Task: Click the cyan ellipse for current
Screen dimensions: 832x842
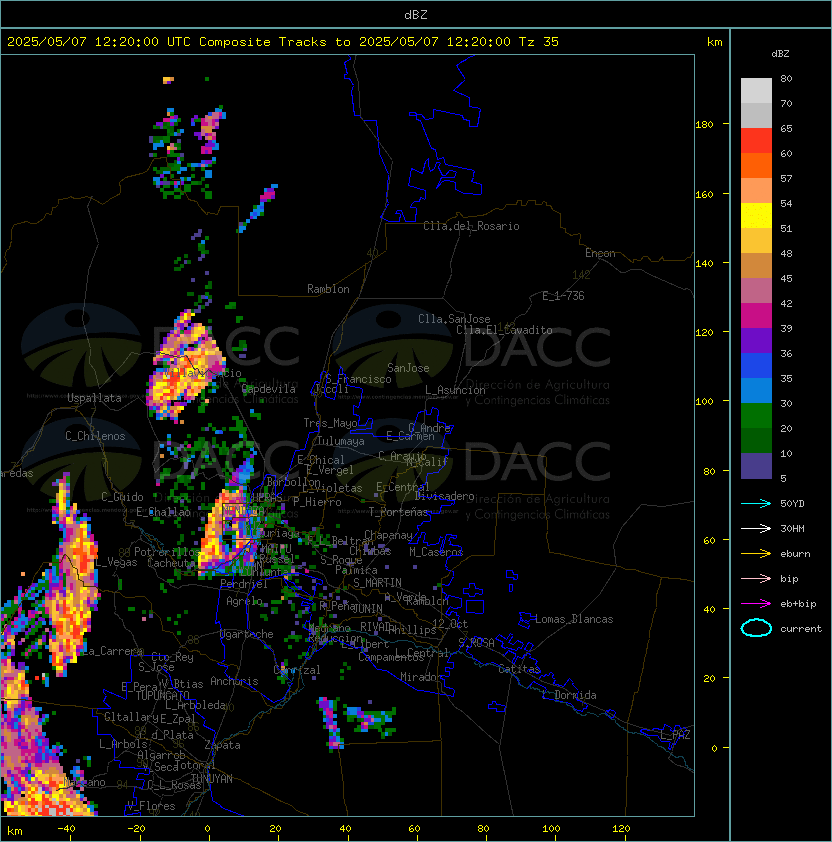Action: [756, 628]
